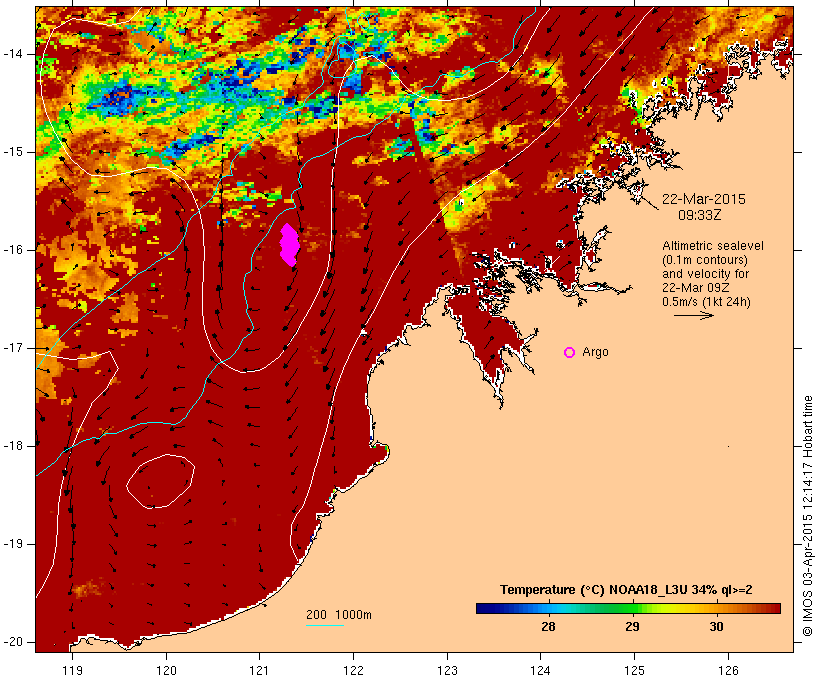The width and height of the screenshot is (820, 680).
Task: Click the magenta Argo float cluster in the ocean
Action: [289, 245]
